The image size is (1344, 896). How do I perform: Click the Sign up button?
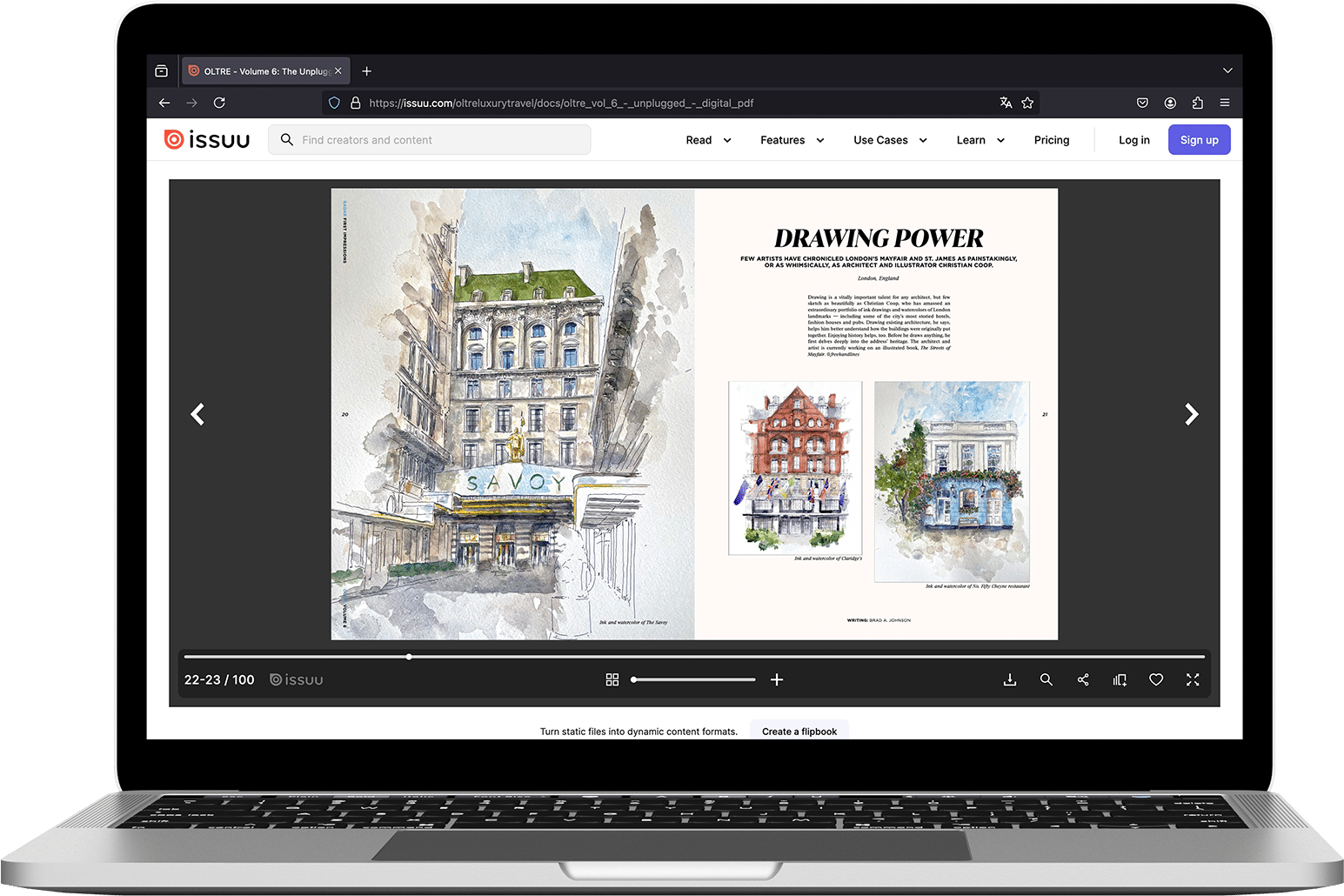(x=1199, y=140)
